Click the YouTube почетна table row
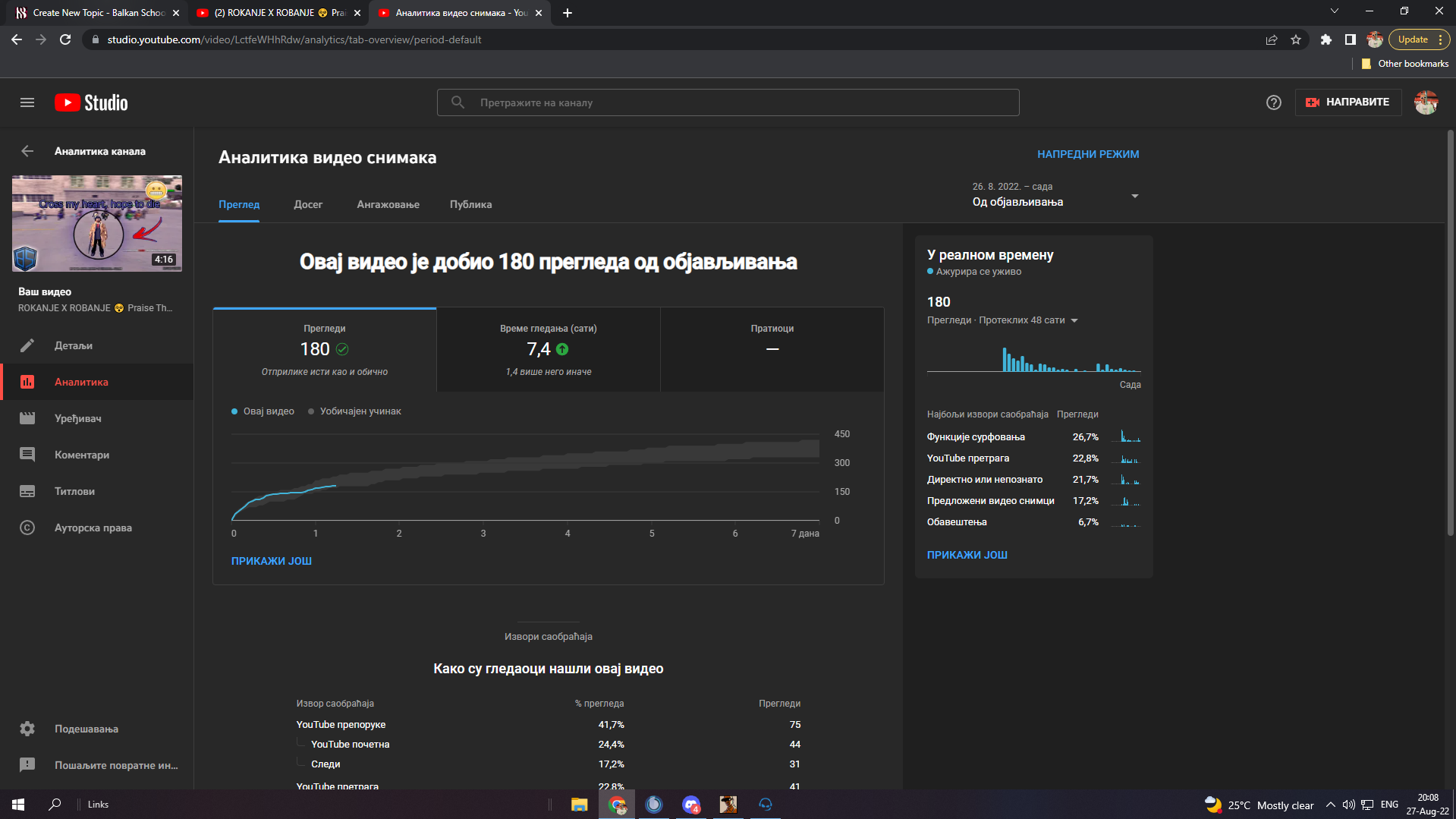 tap(549, 745)
